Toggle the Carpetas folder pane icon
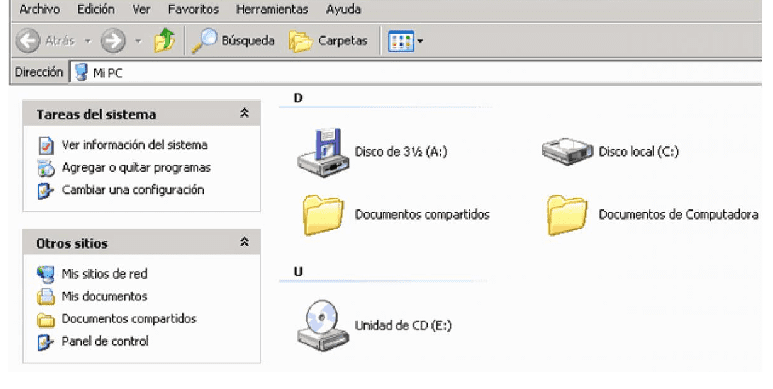 click(x=300, y=41)
